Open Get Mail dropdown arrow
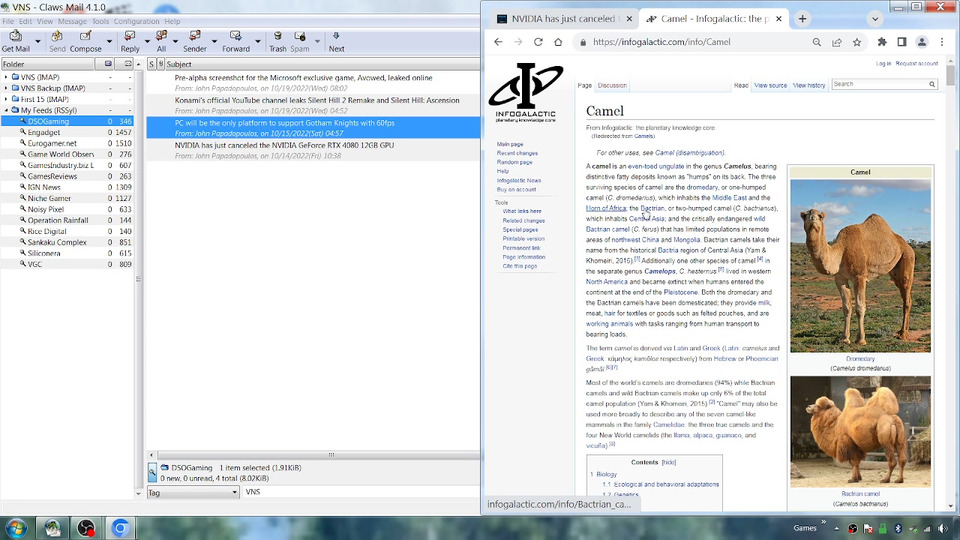 [x=38, y=42]
